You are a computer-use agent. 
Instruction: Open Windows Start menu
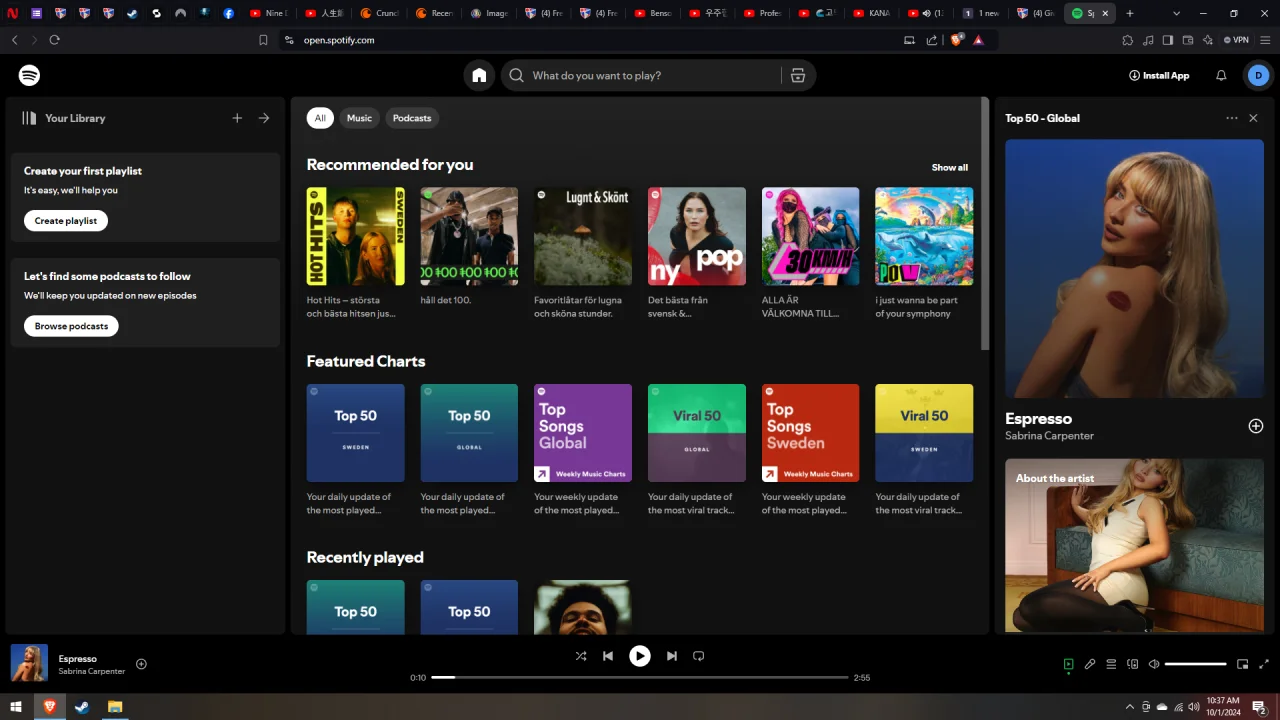16,707
